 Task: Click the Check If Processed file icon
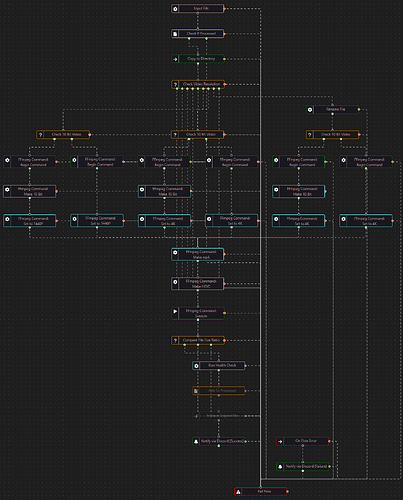tap(175, 34)
